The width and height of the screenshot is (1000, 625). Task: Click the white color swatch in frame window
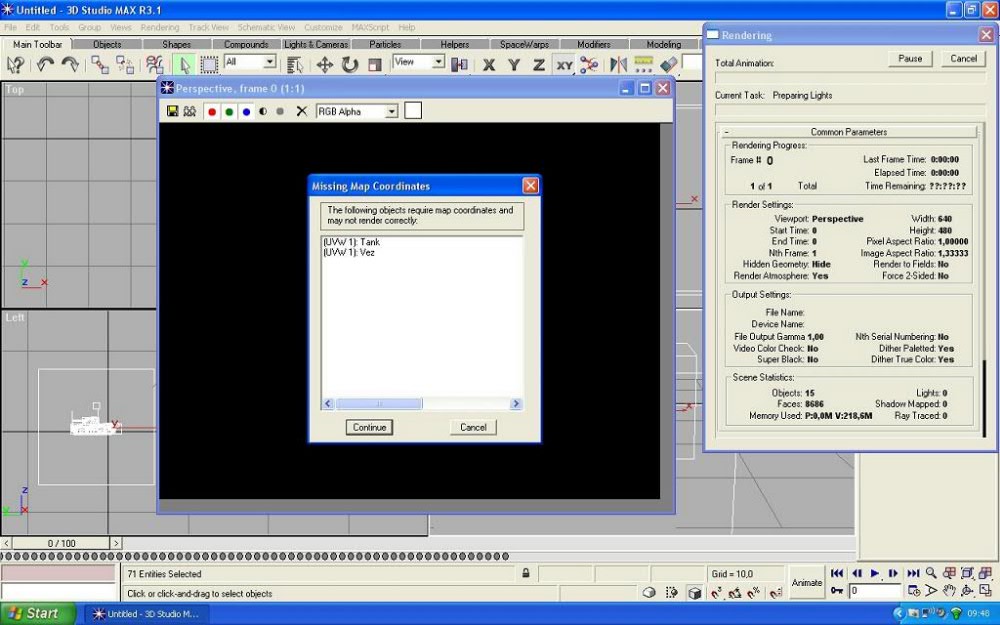[413, 111]
